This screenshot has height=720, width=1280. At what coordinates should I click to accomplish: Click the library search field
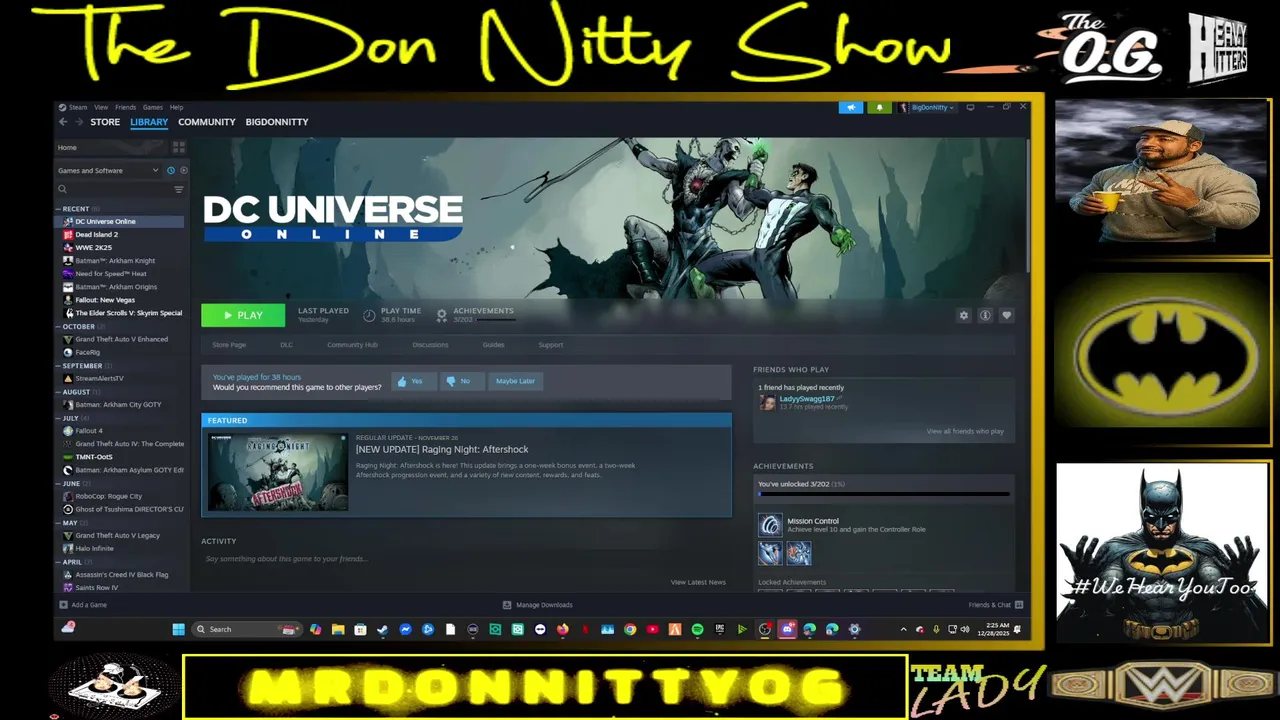[113, 189]
